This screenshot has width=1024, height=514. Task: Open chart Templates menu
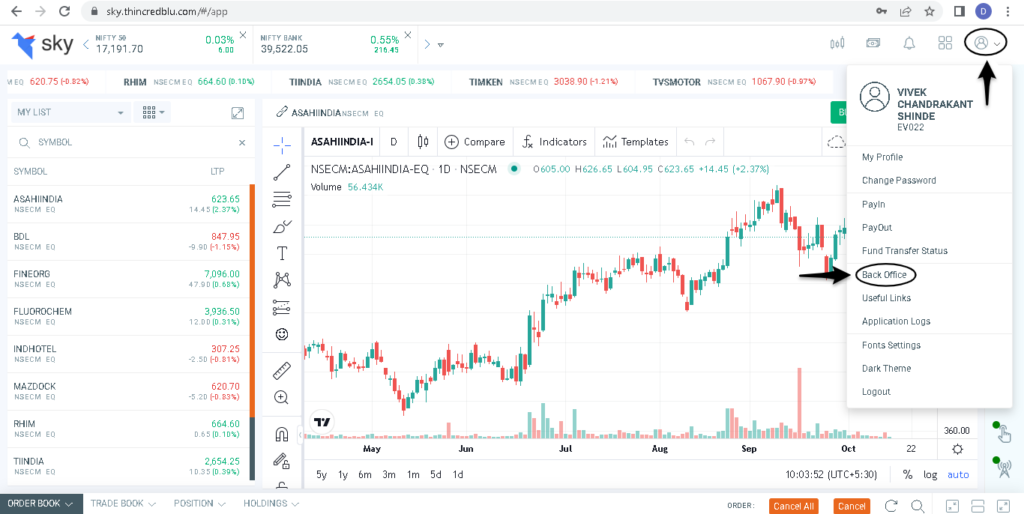(636, 142)
